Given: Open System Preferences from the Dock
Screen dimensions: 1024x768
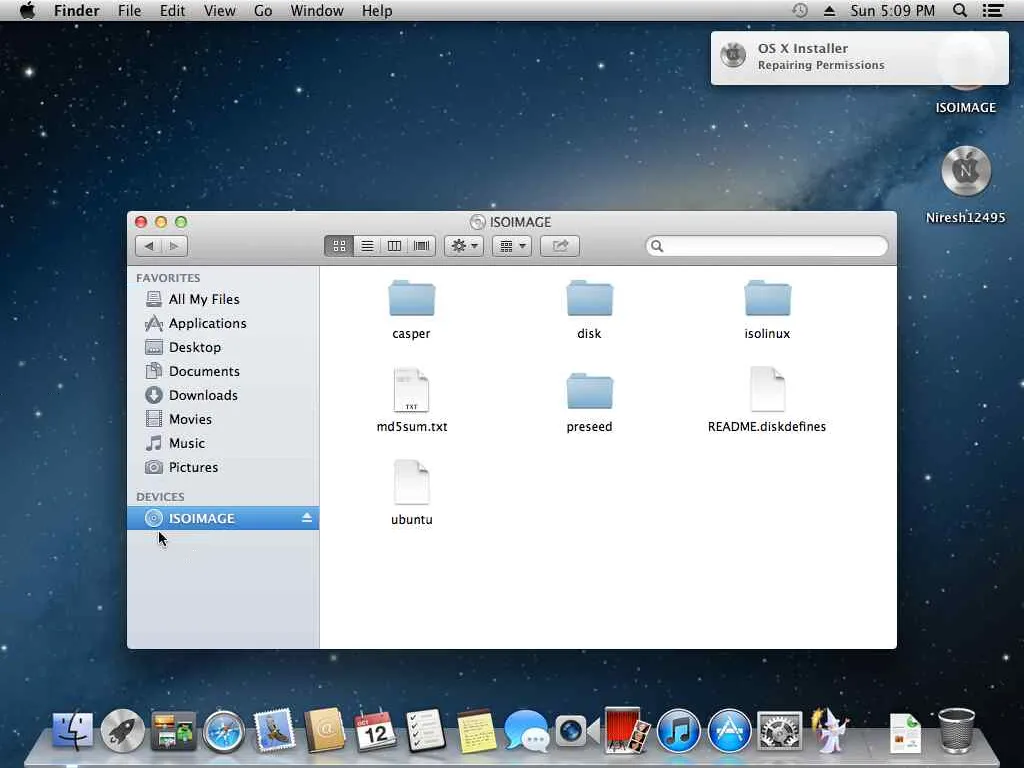Looking at the screenshot, I should coord(780,733).
